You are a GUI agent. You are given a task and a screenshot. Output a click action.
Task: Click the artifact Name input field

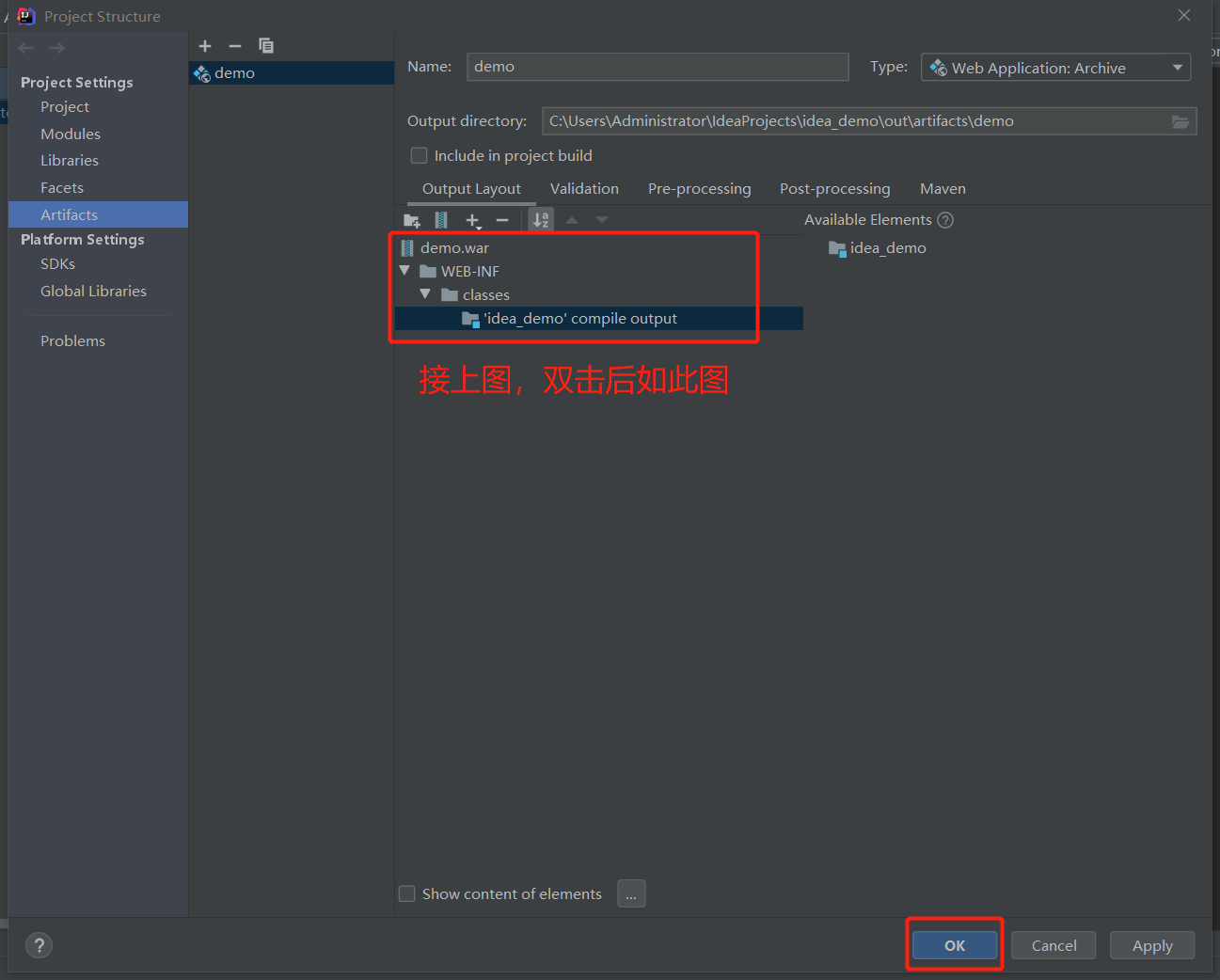click(658, 67)
